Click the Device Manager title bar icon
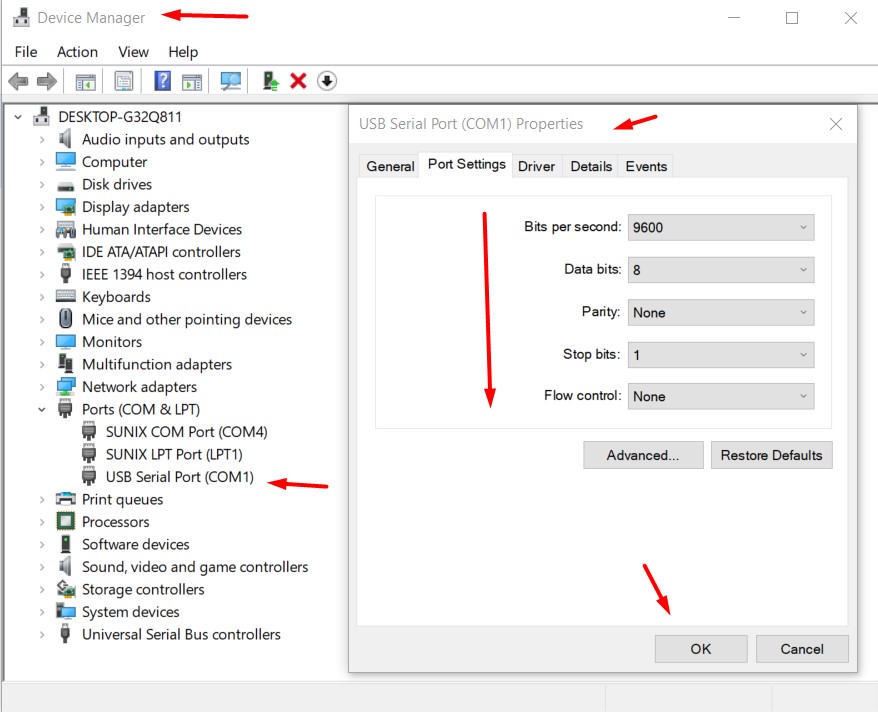 click(x=21, y=17)
